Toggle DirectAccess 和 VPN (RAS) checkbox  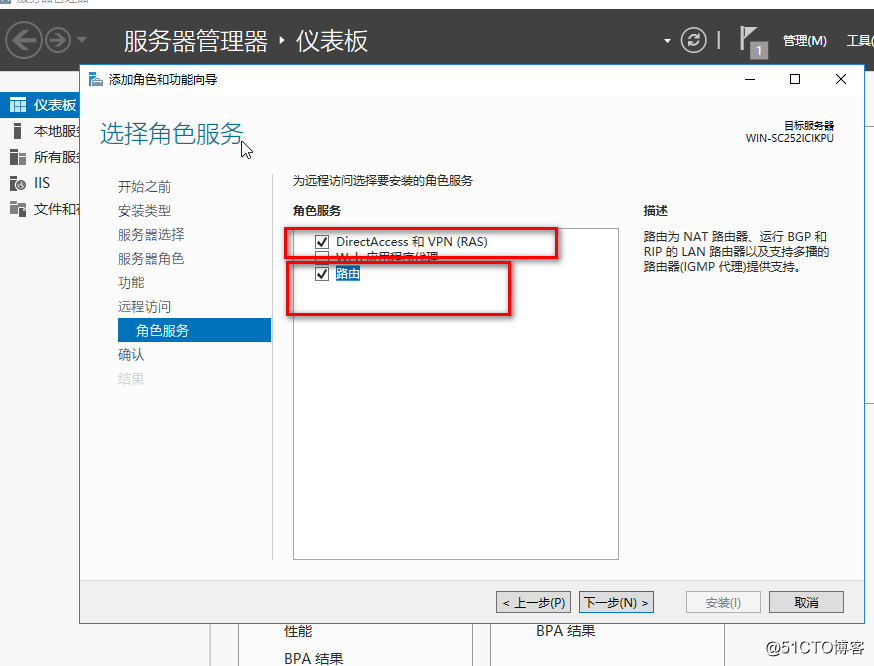point(322,242)
